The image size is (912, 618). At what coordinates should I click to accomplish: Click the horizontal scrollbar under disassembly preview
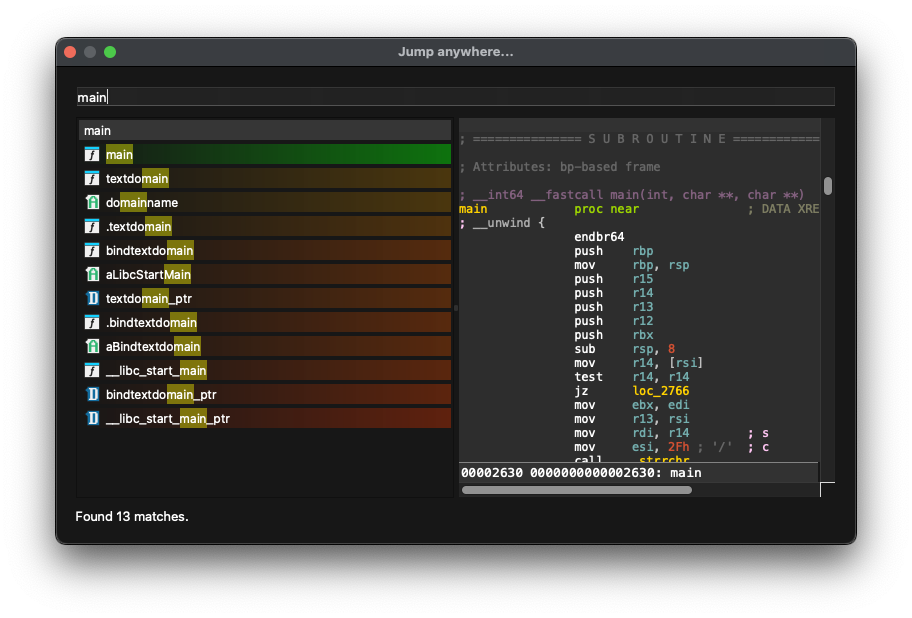click(x=577, y=490)
